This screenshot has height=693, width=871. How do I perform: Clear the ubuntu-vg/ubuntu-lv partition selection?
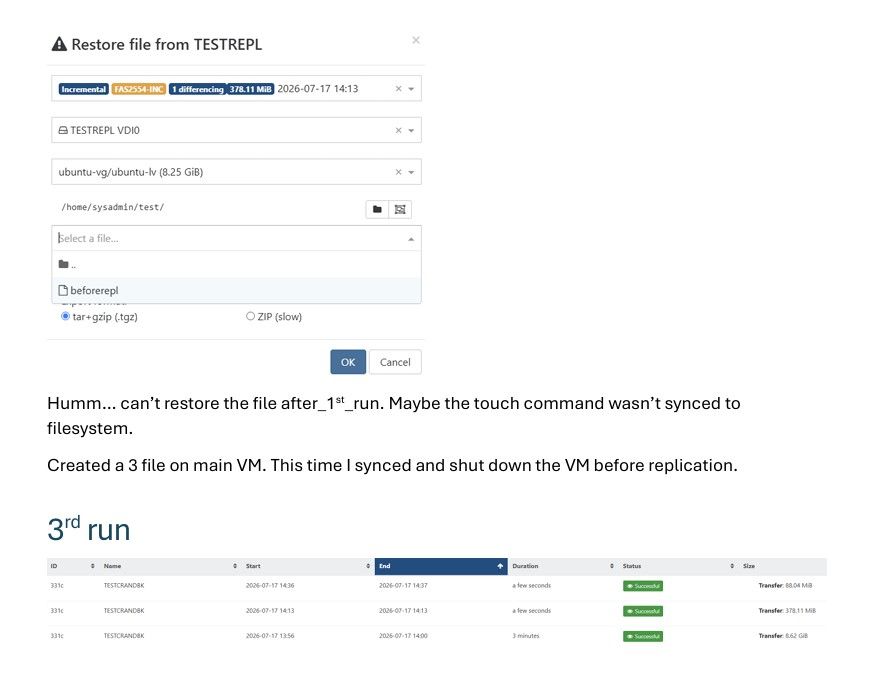coord(398,172)
